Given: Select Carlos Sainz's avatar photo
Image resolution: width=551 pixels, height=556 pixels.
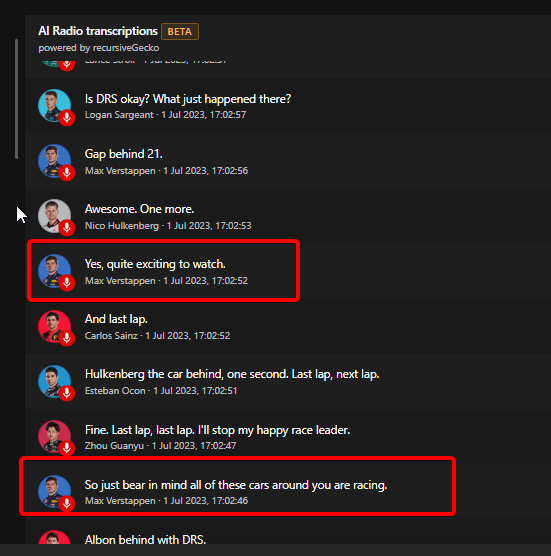Looking at the screenshot, I should click(x=54, y=326).
